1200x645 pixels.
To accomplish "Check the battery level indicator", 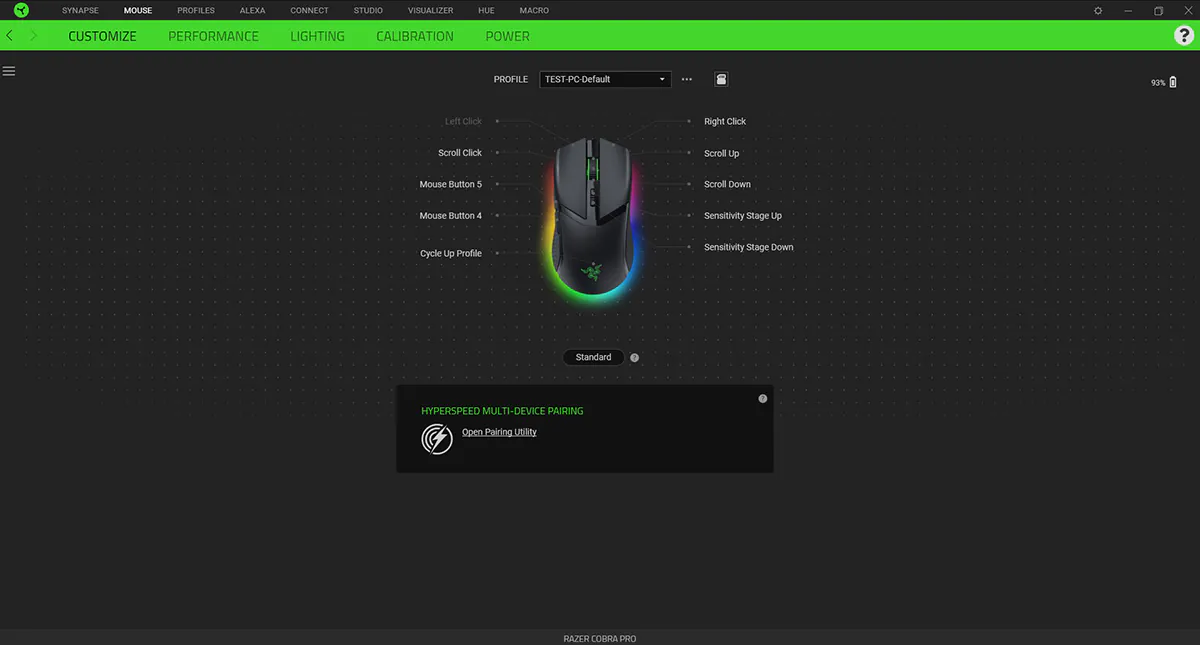I will (x=1174, y=82).
